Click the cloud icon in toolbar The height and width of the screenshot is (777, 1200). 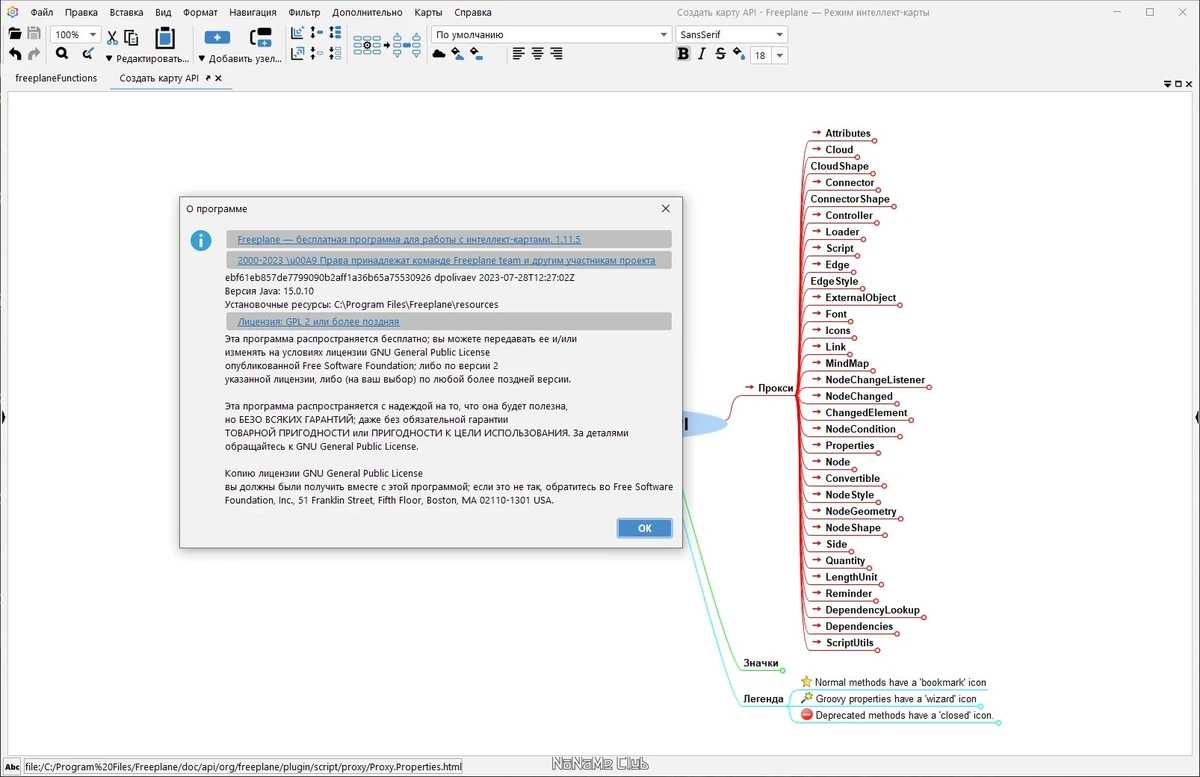pyautogui.click(x=438, y=54)
